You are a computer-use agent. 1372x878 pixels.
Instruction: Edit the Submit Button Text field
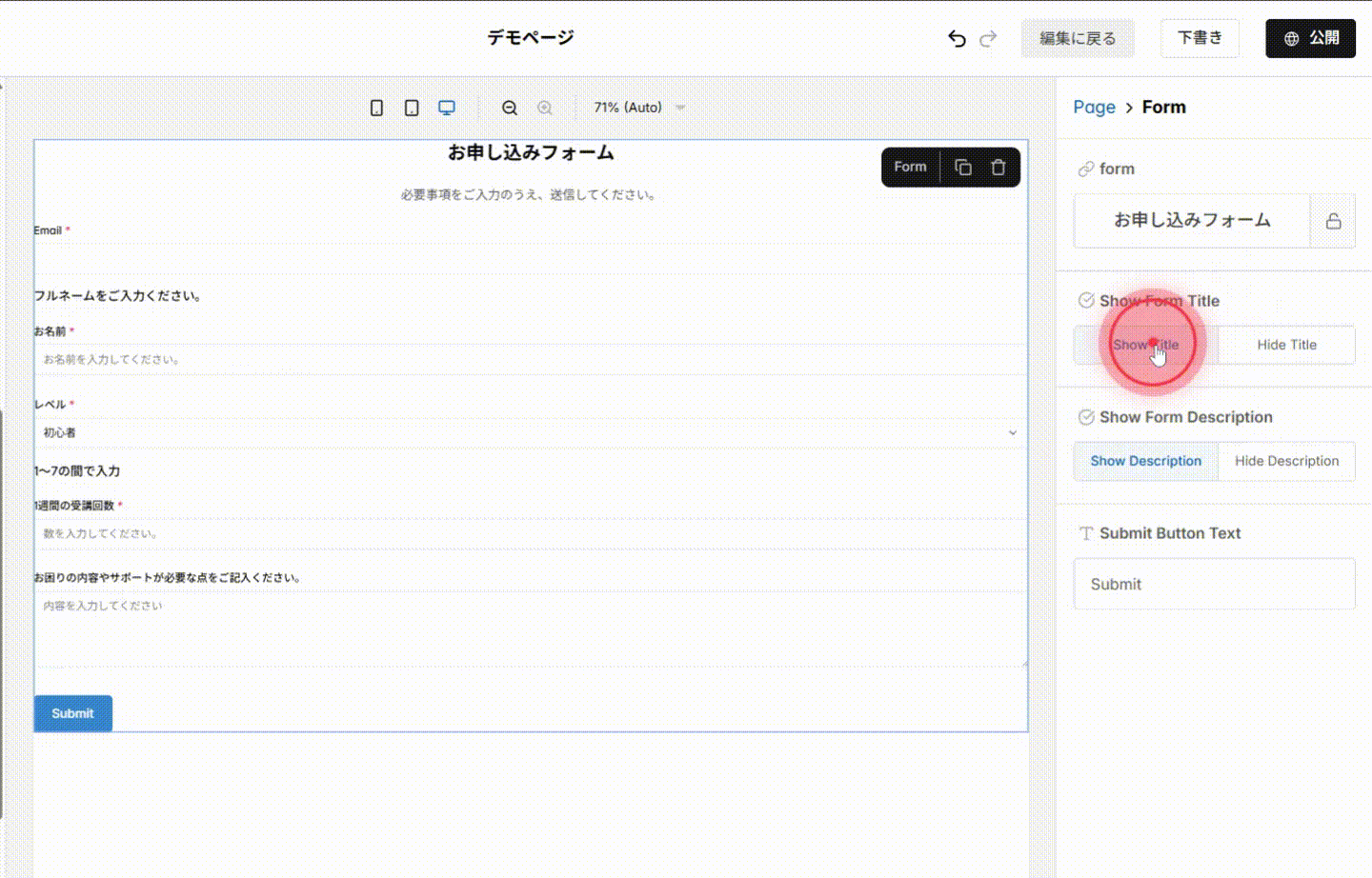[x=1214, y=584]
